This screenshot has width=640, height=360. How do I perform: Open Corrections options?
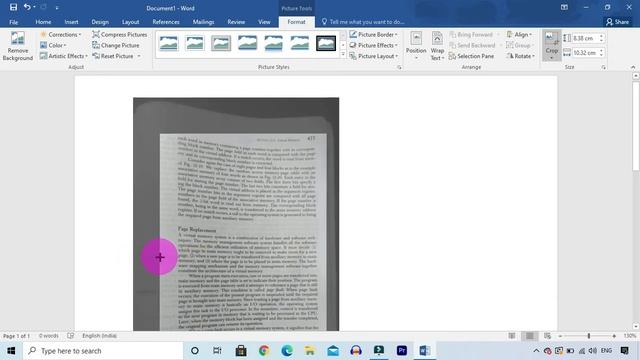point(60,35)
